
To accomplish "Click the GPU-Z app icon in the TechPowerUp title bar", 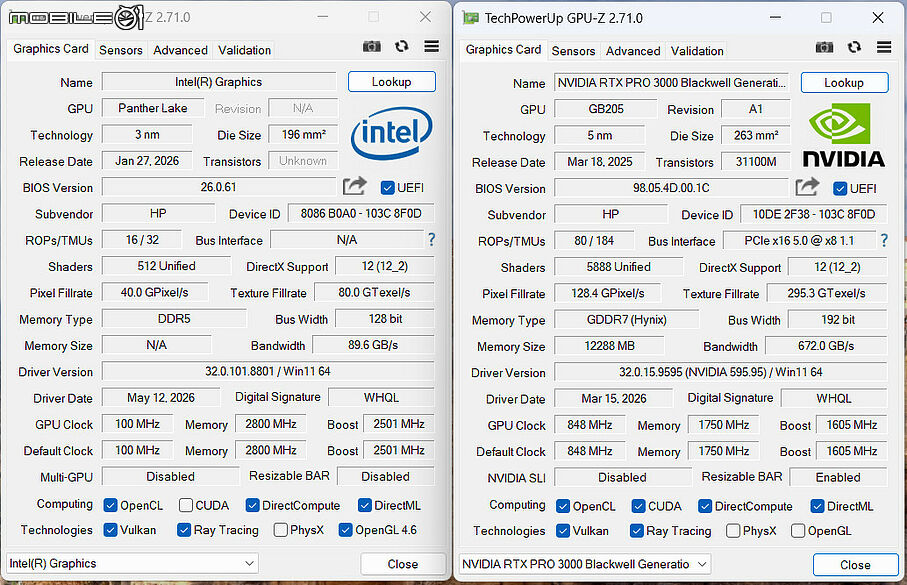I will pos(470,18).
